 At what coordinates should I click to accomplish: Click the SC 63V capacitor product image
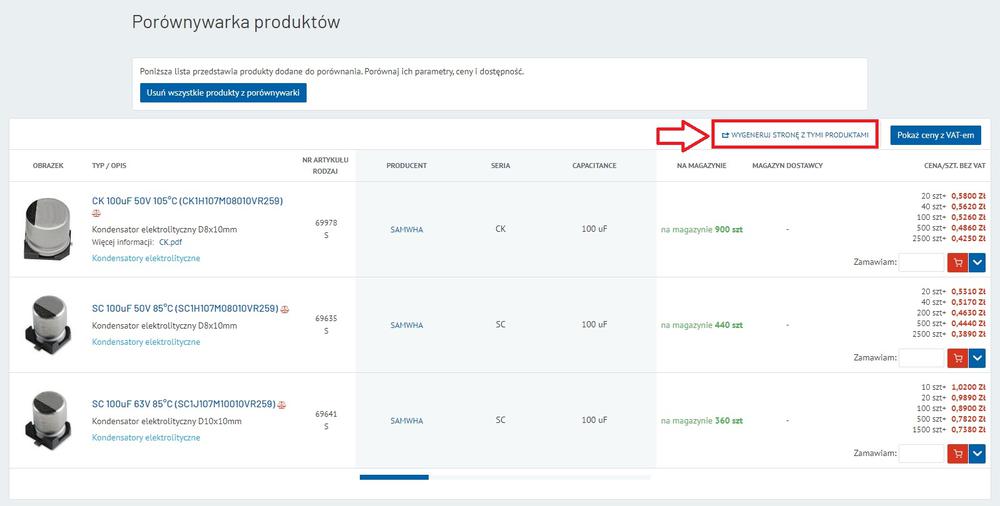point(48,421)
